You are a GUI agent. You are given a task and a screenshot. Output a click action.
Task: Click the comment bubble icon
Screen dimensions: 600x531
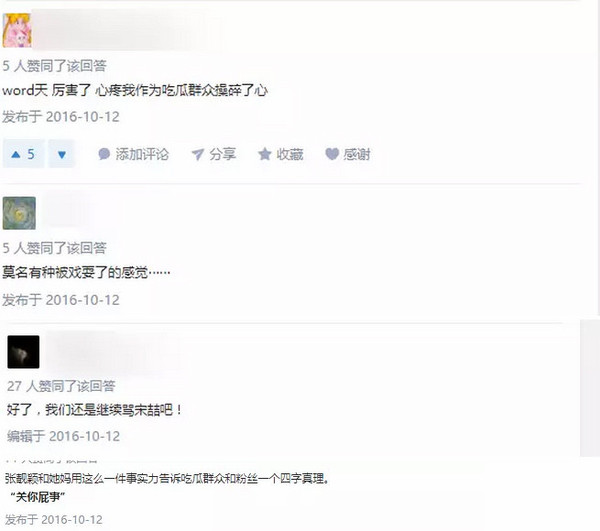[x=104, y=154]
